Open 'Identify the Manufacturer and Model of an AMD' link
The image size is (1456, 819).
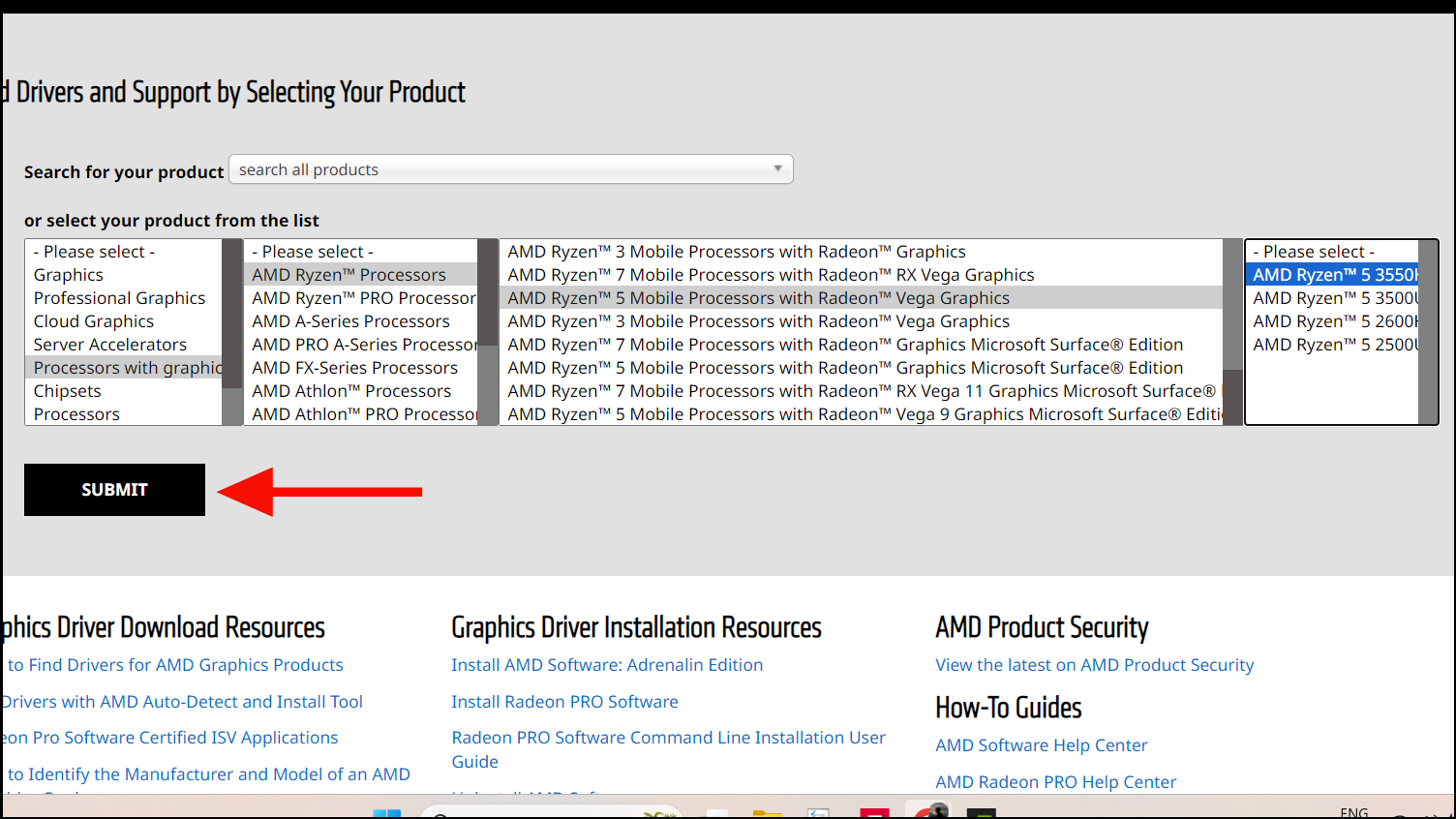209,774
